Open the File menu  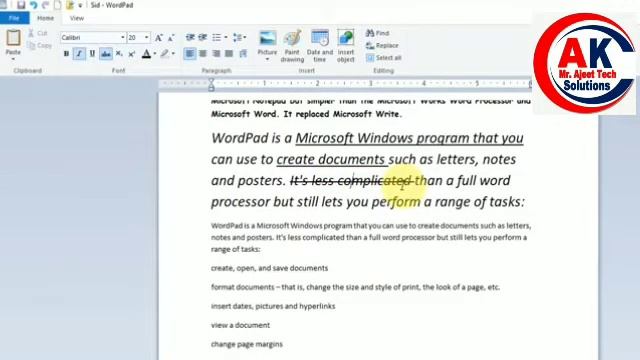point(14,18)
